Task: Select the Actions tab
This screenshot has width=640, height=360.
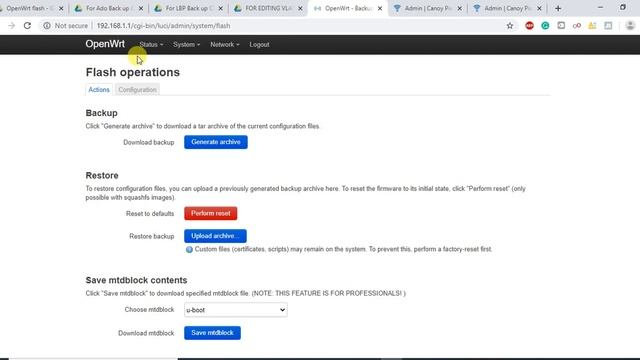Action: click(x=99, y=89)
